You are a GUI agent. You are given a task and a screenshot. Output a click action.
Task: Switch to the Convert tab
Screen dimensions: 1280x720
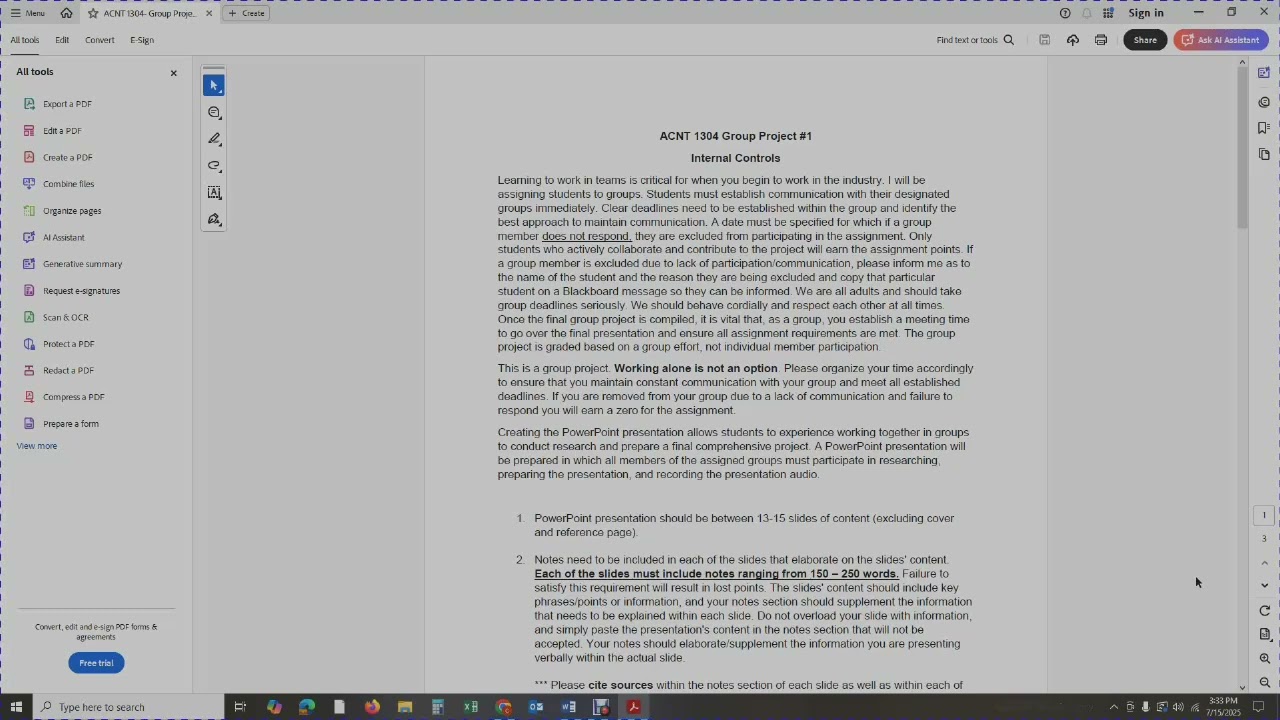click(x=100, y=40)
